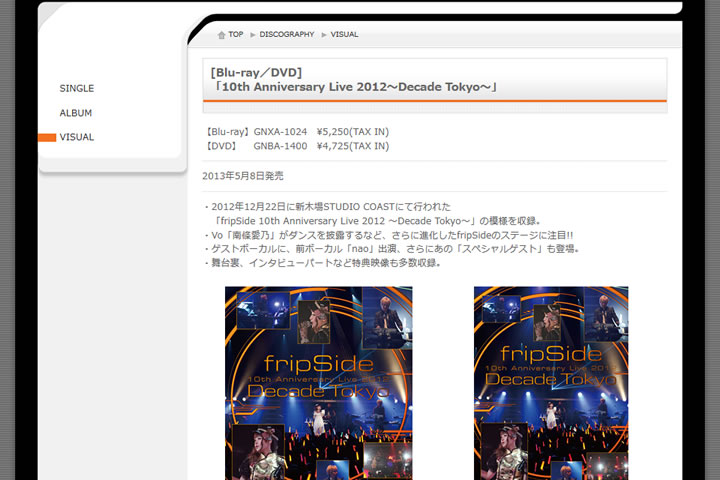The width and height of the screenshot is (720, 480).
Task: Click the arrow before DISCOGRAPHY in breadcrumb
Action: point(253,35)
